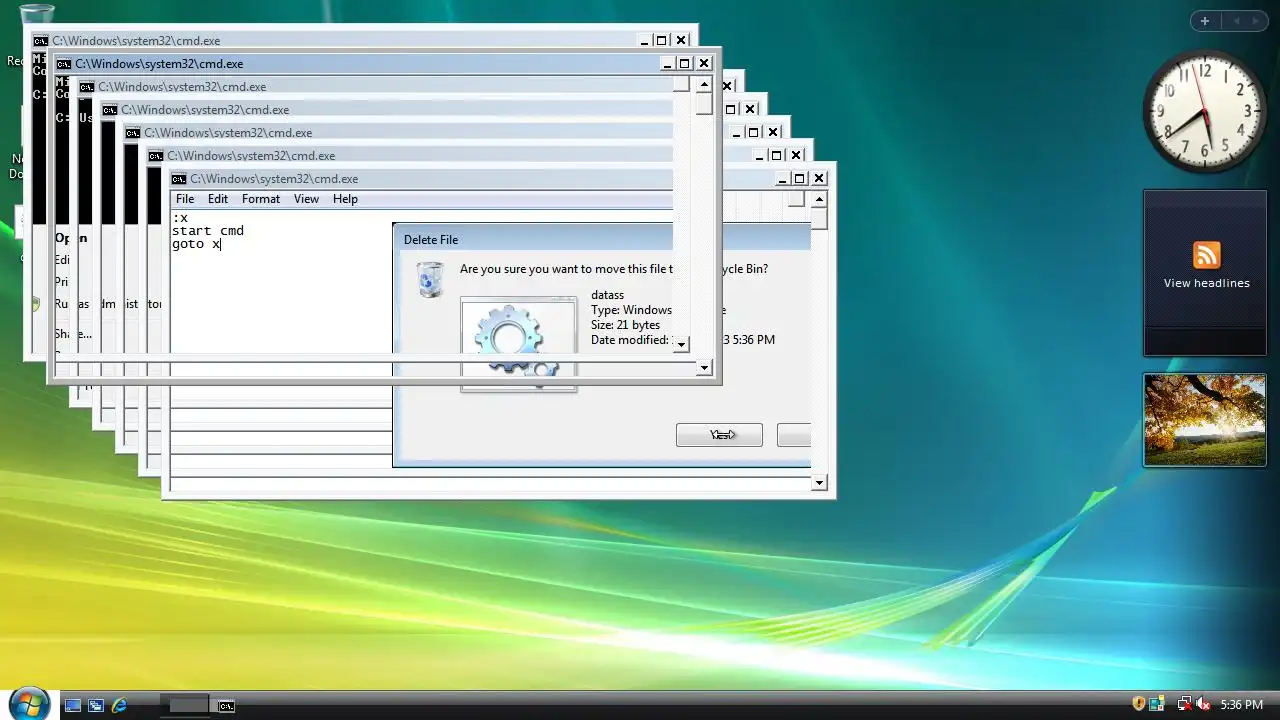
Task: Click the muted volume tray icon
Action: (1203, 705)
